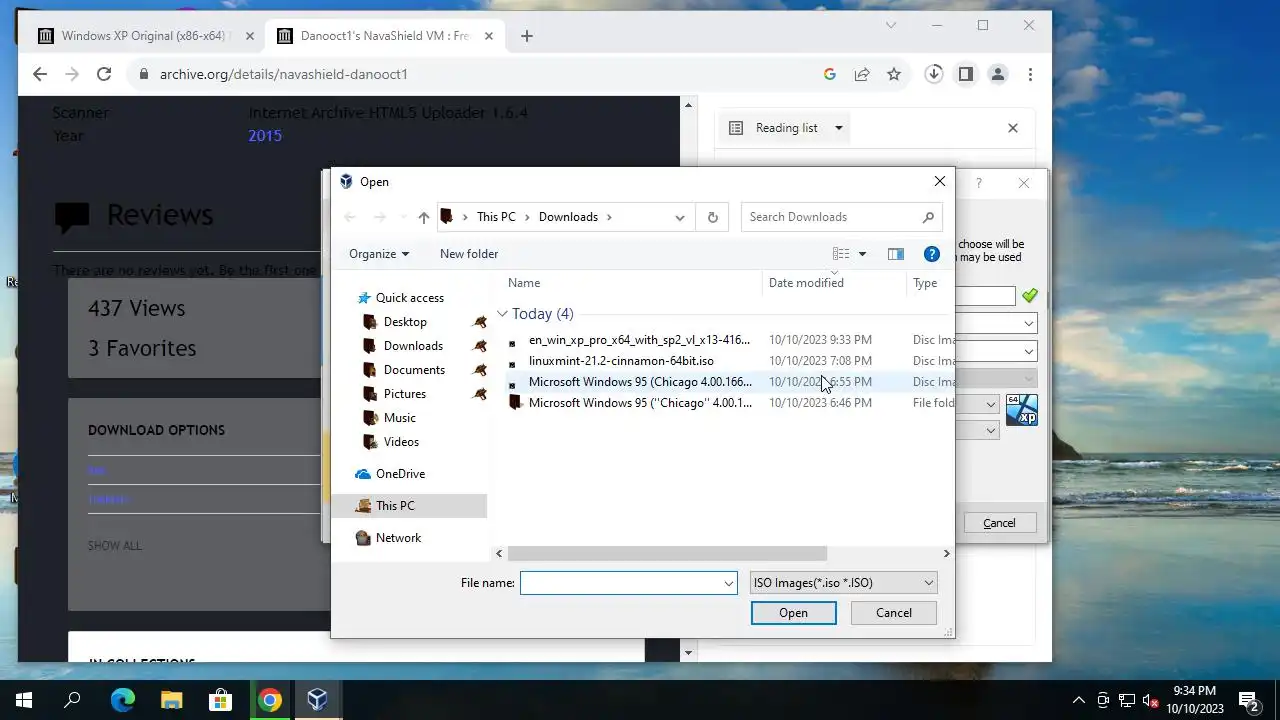The width and height of the screenshot is (1280, 720).
Task: Reload the Chrome page
Action: [x=104, y=74]
